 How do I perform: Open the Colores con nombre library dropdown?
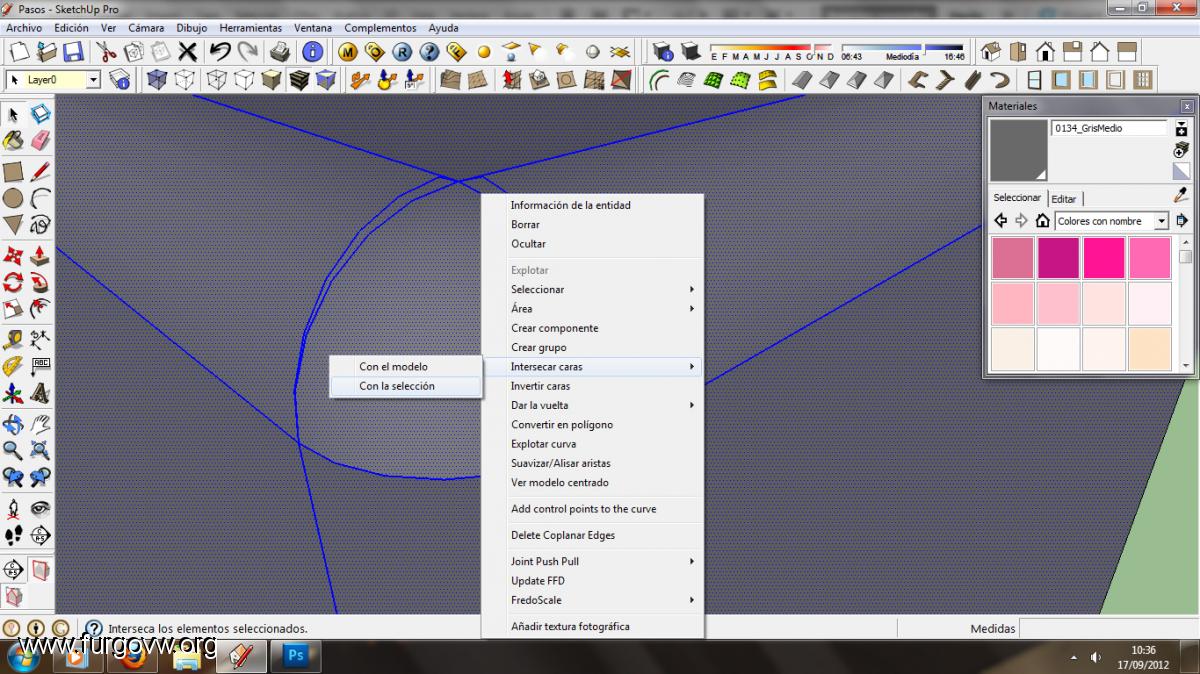pyautogui.click(x=1161, y=221)
